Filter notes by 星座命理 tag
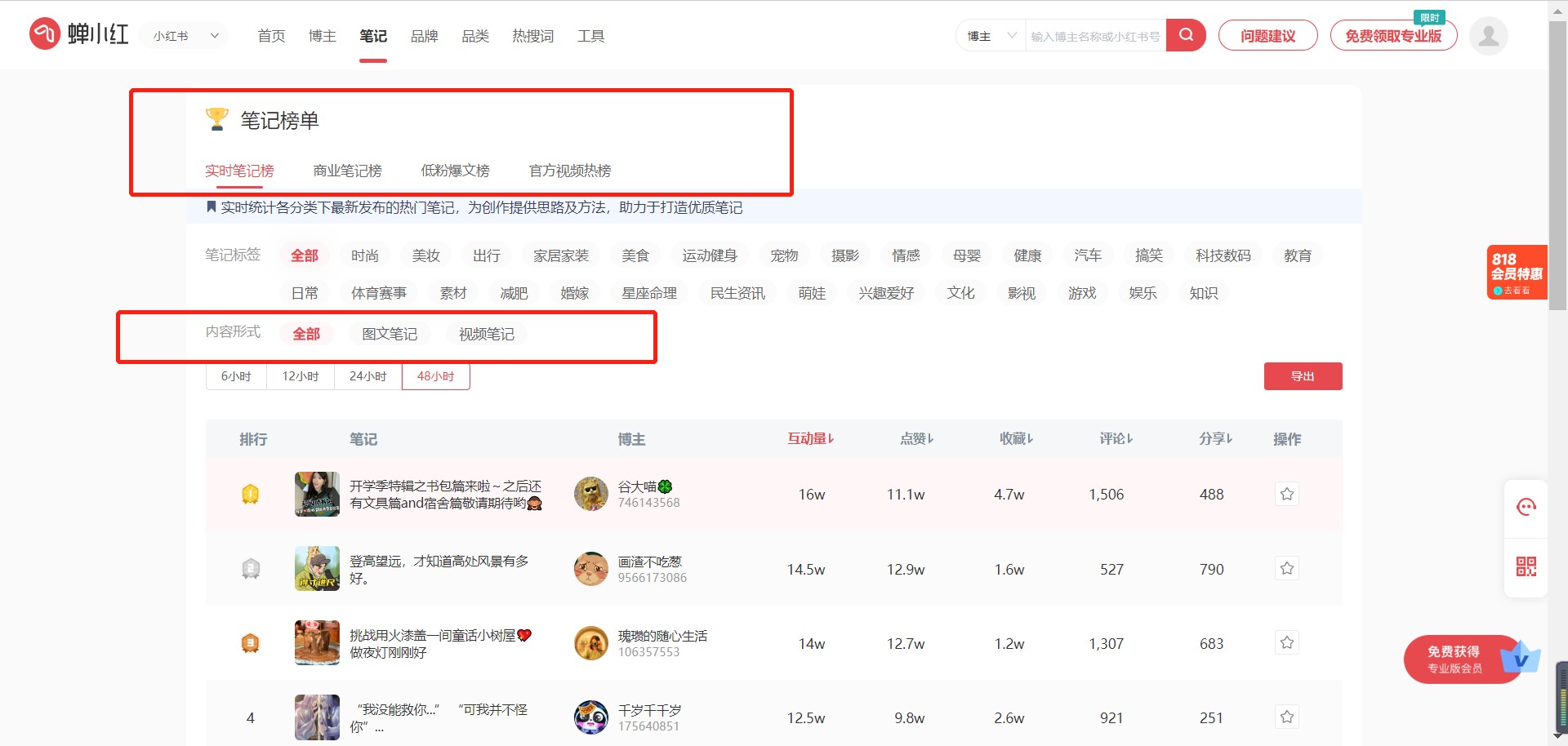1568x746 pixels. click(x=649, y=293)
